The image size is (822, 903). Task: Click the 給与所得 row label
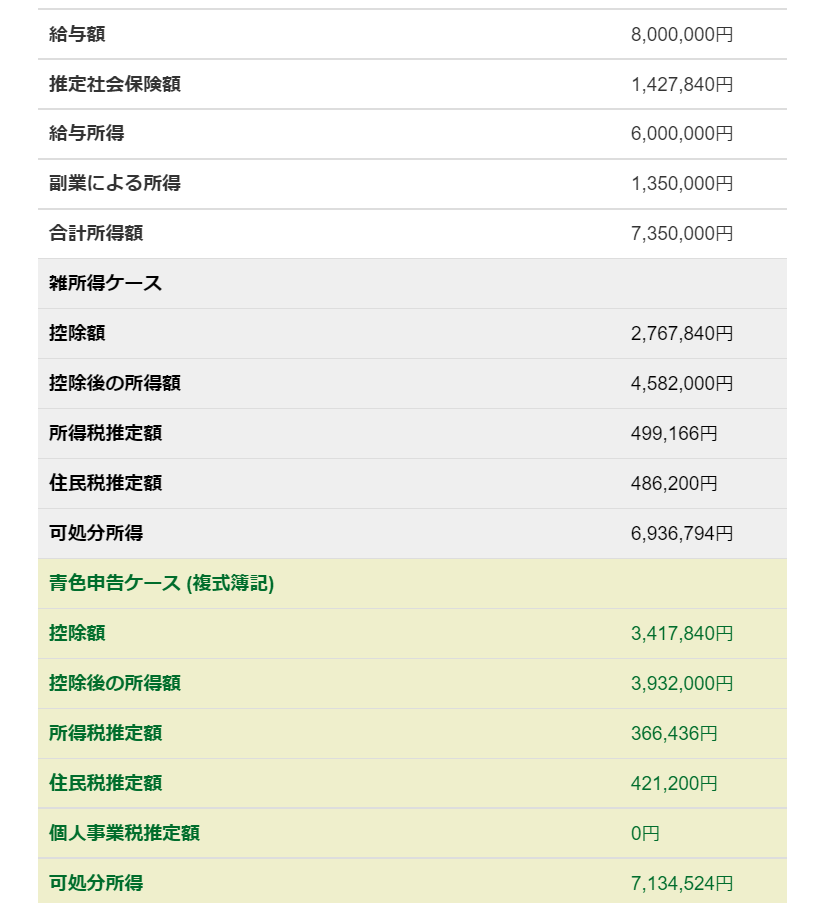(x=87, y=134)
